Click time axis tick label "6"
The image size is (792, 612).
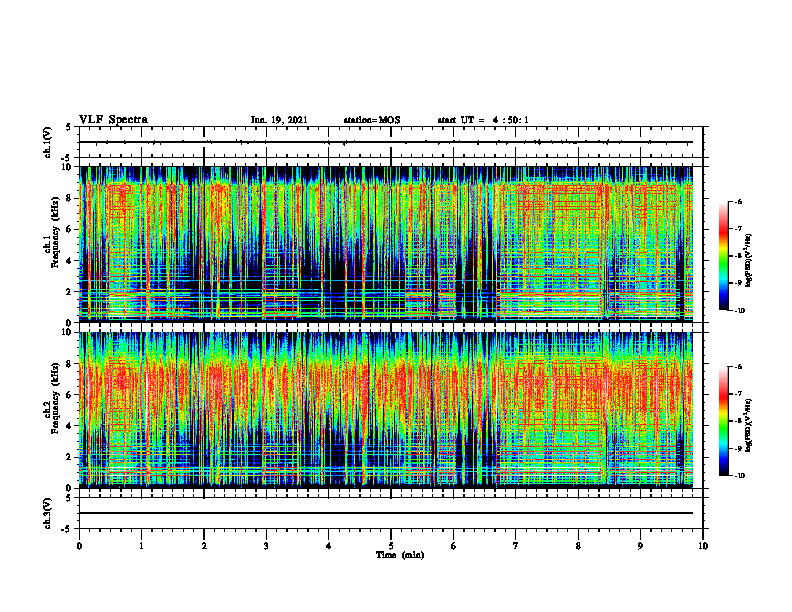pos(454,545)
